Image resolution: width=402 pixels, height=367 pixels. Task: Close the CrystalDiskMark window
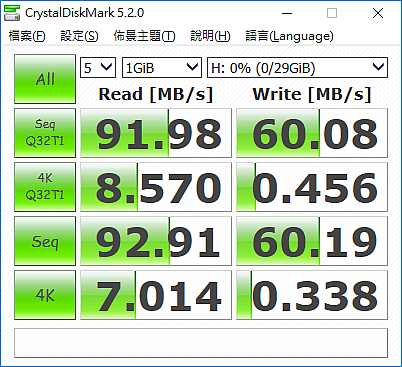(x=378, y=13)
